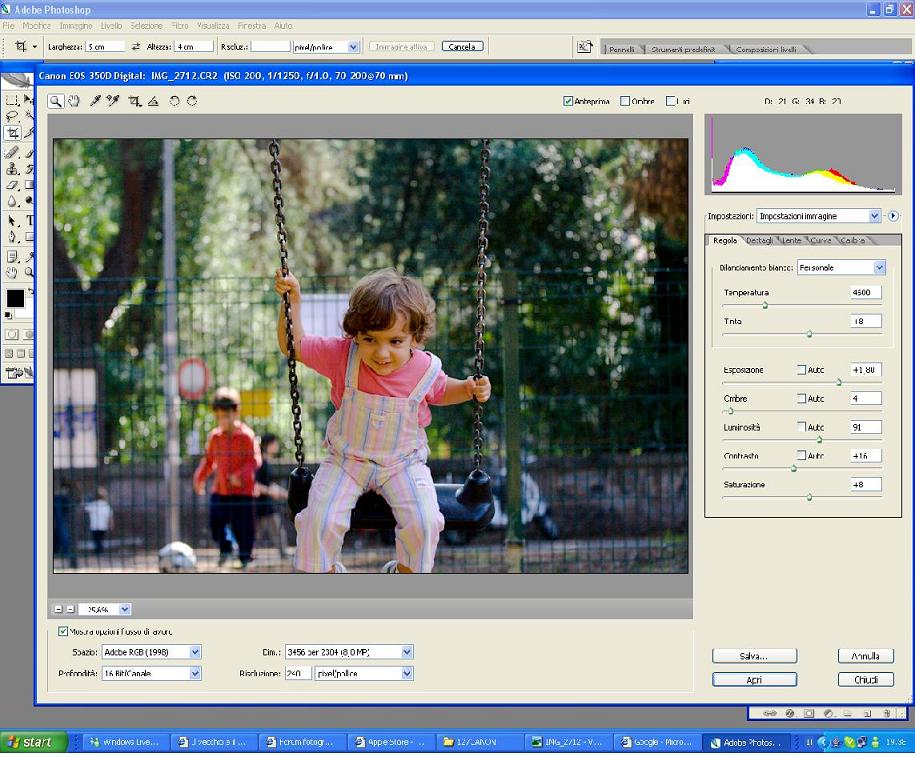Enable the Ombre clipping checkbox
915x757 pixels.
(625, 101)
